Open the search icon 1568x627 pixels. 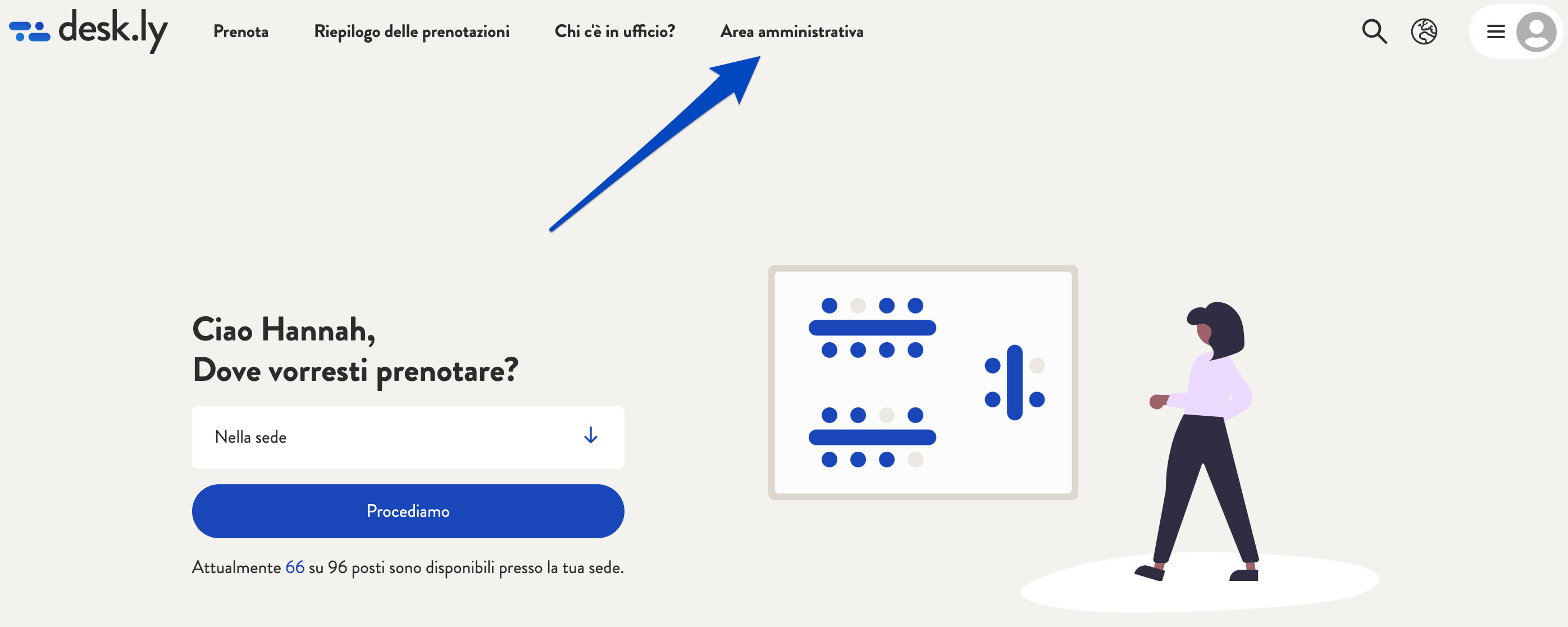tap(1374, 30)
